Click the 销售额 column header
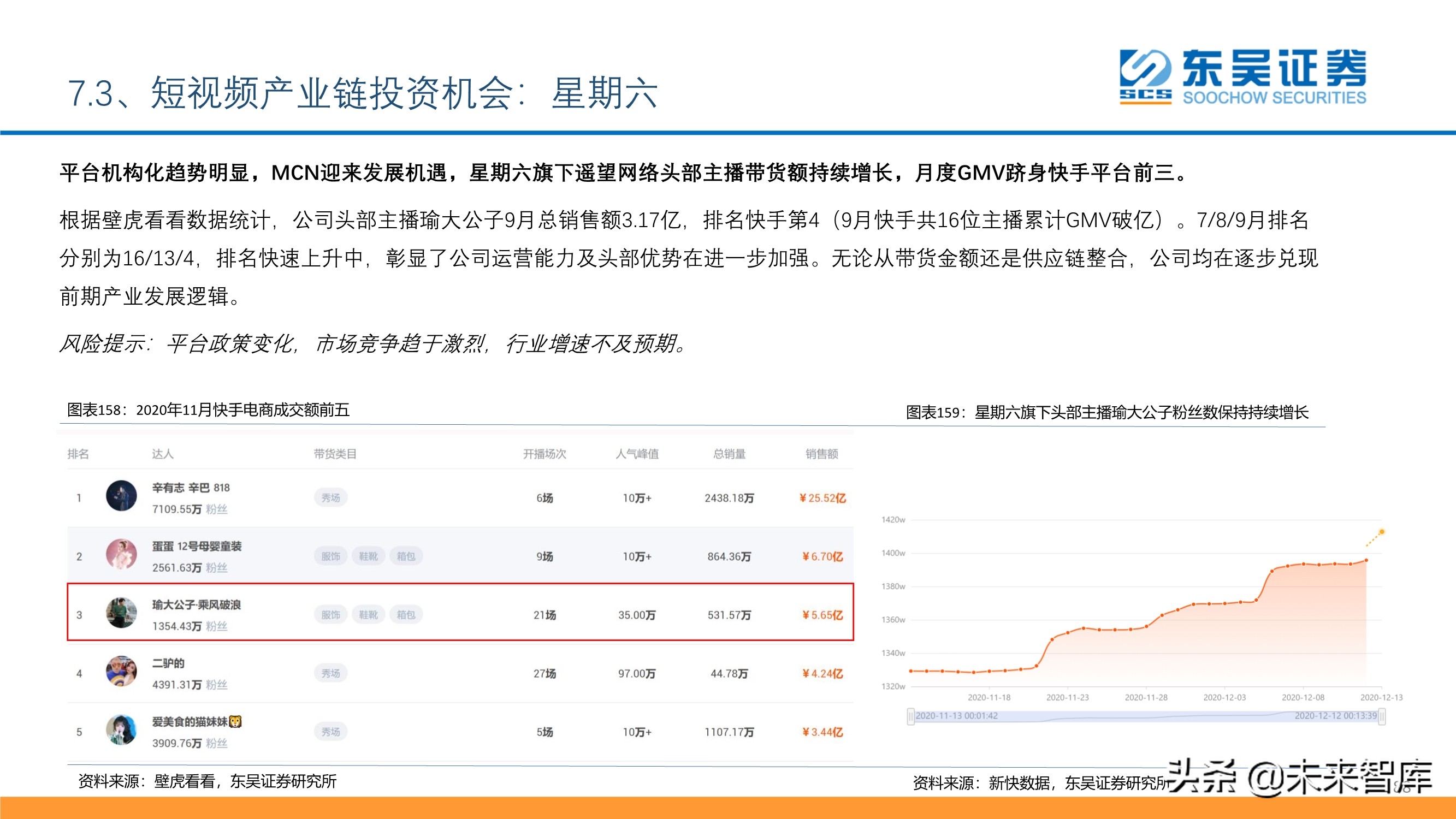 [822, 454]
